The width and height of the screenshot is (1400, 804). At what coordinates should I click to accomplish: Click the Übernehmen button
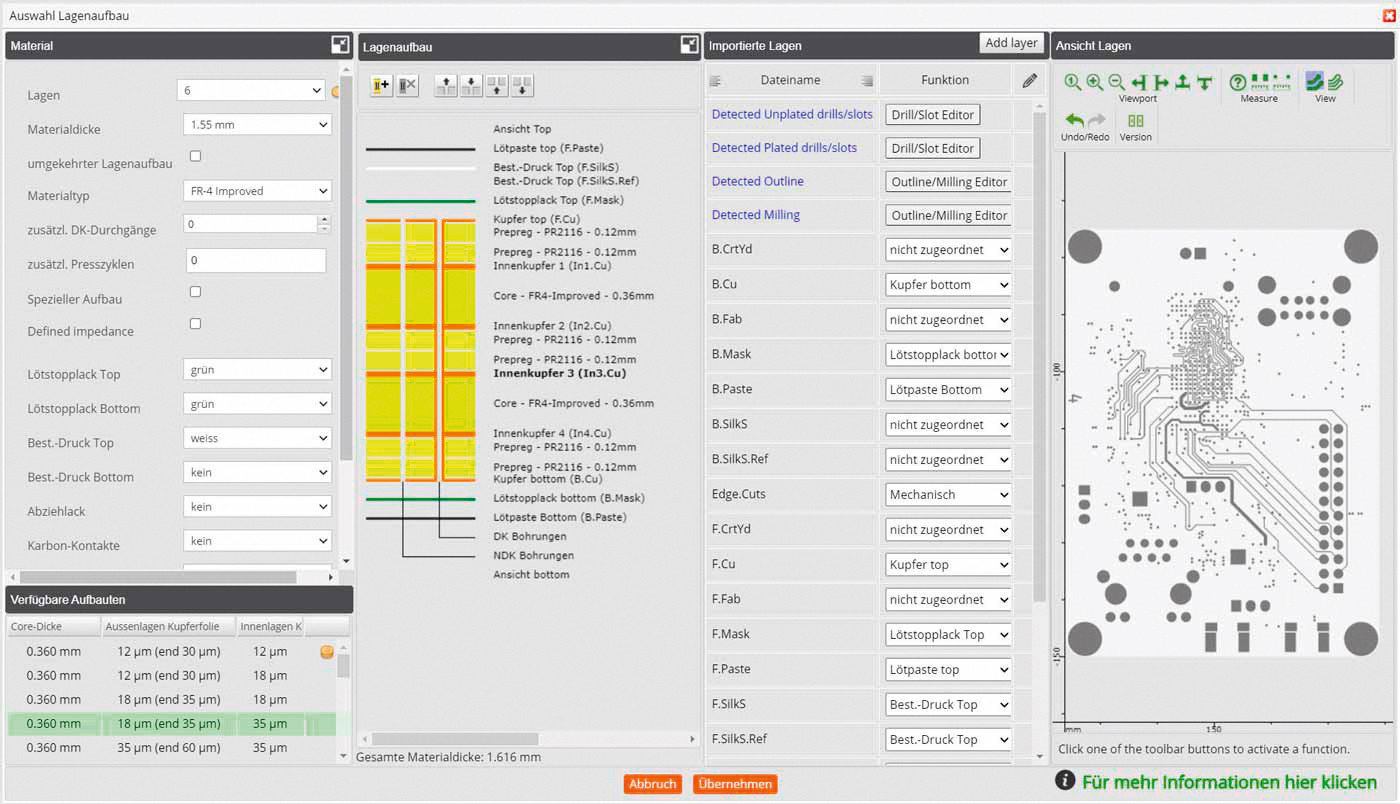[734, 784]
